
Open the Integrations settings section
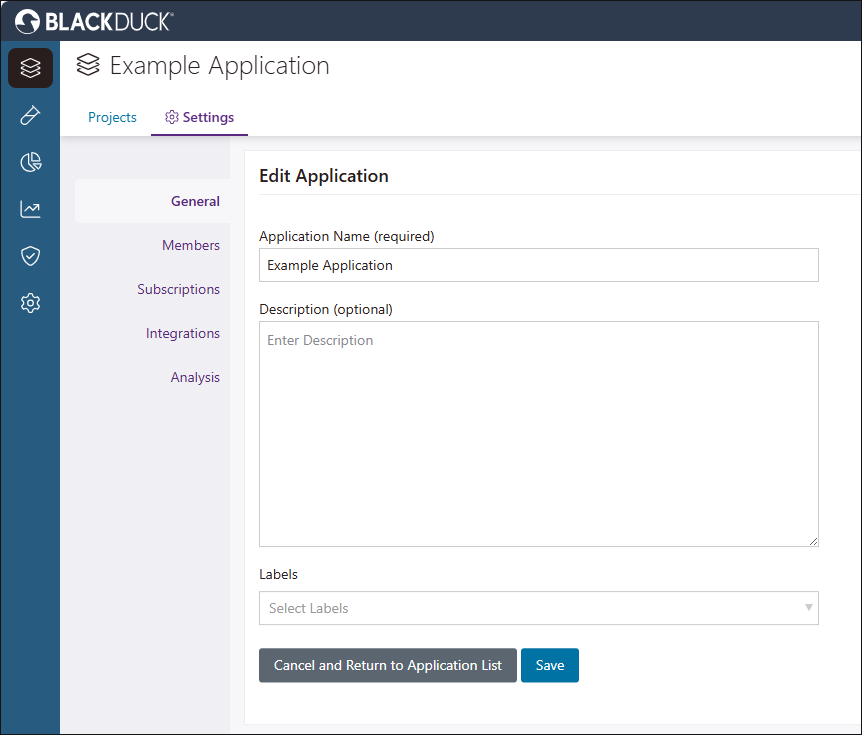(x=183, y=333)
